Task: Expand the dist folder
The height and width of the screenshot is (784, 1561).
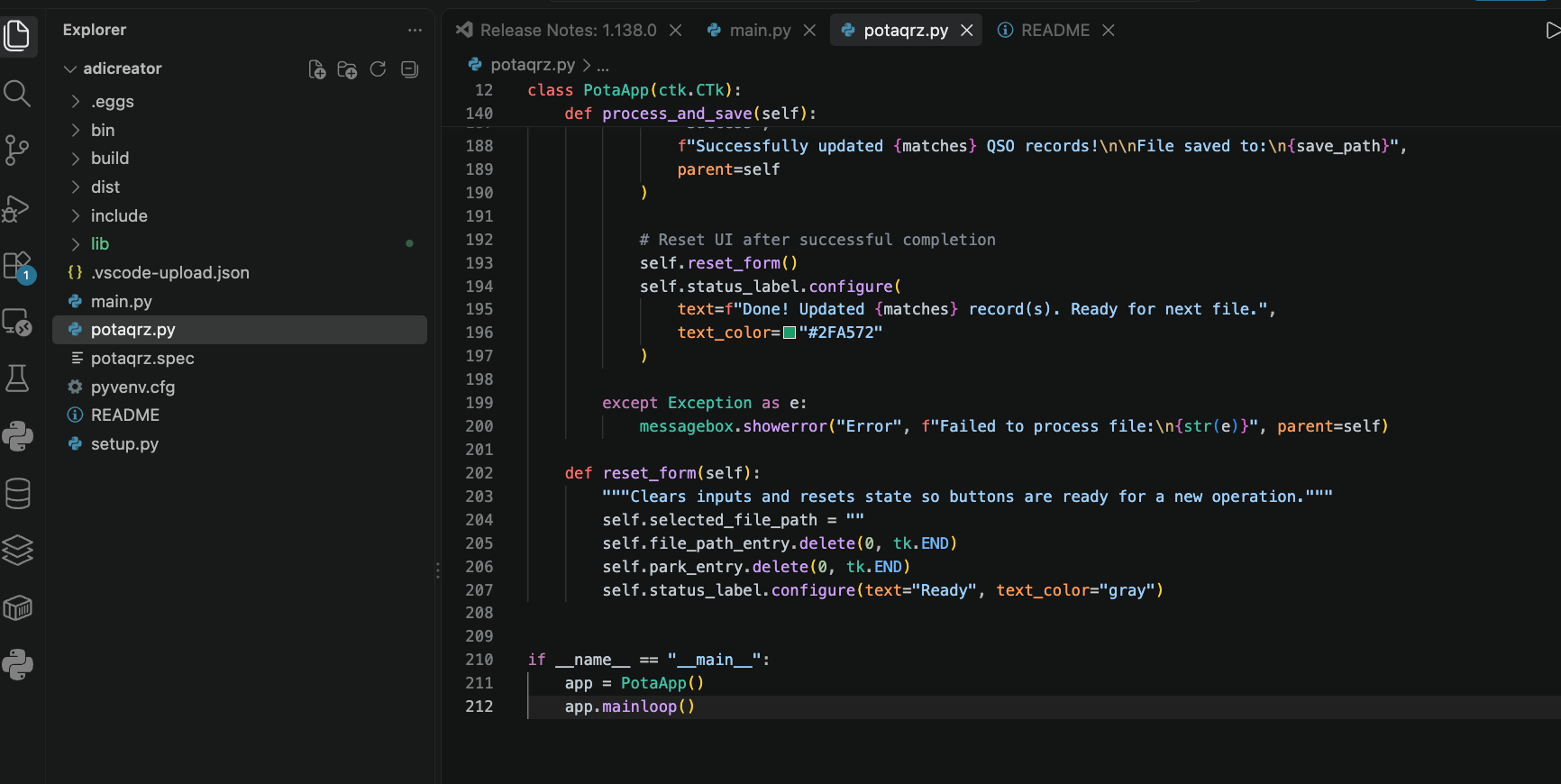Action: point(77,187)
